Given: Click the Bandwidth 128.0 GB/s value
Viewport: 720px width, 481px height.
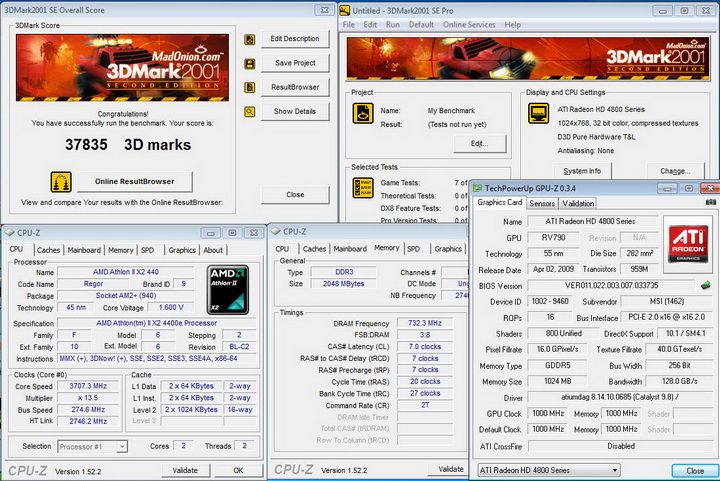Looking at the screenshot, I should [679, 381].
